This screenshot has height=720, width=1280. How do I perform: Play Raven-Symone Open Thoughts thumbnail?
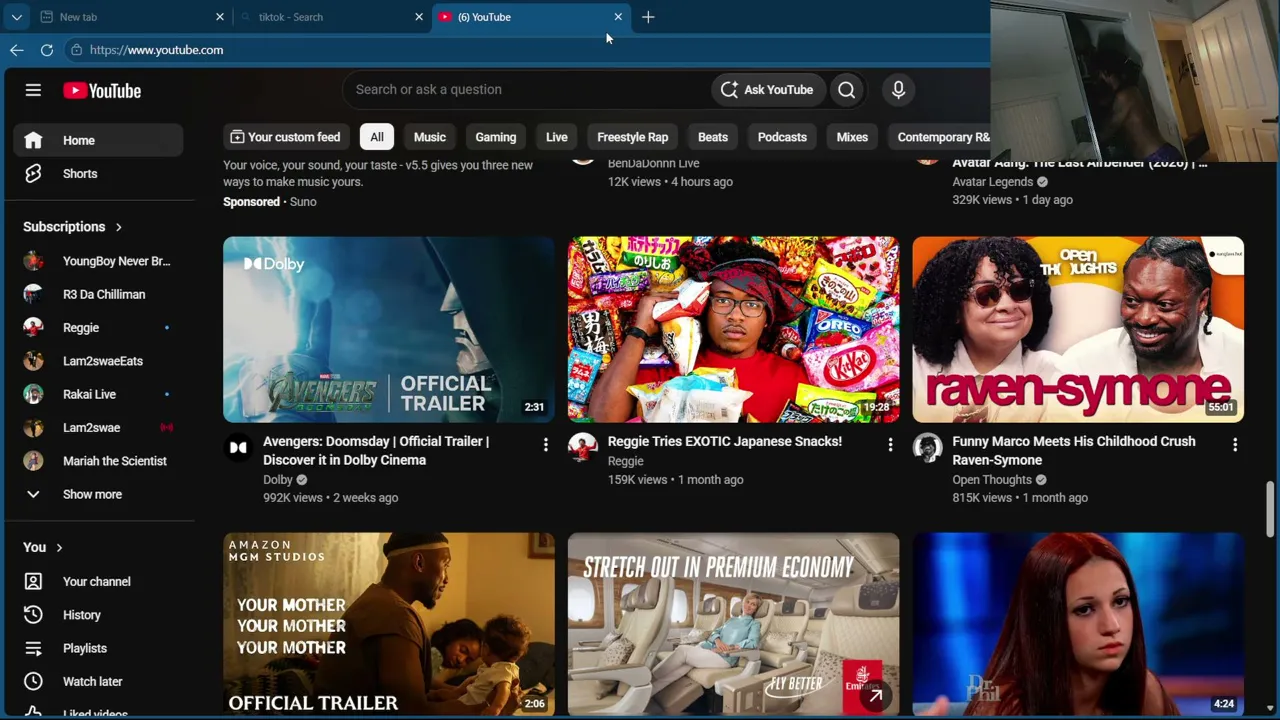click(1078, 329)
